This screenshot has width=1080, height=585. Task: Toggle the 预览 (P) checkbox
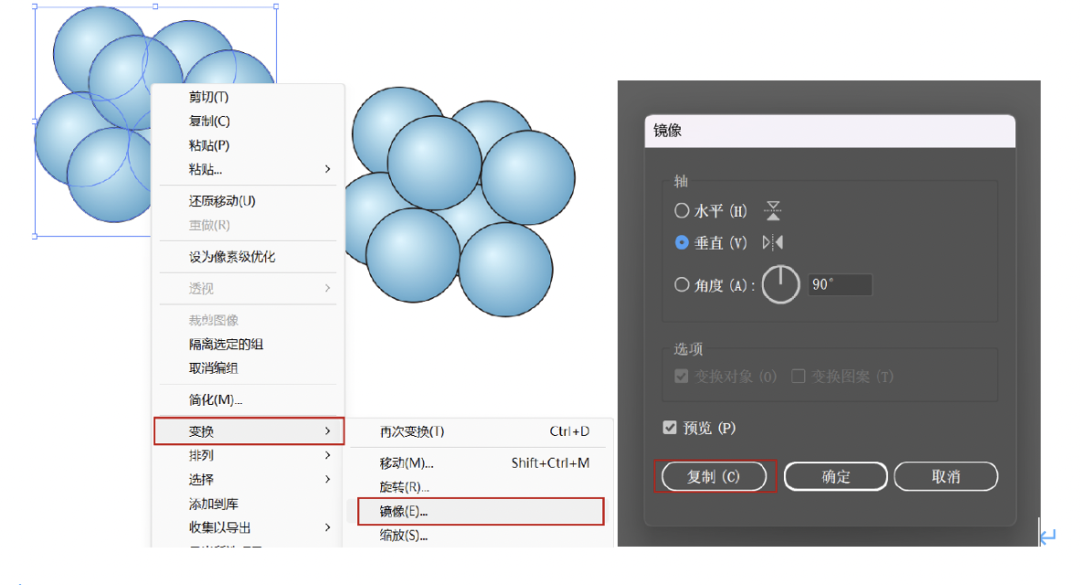(x=669, y=428)
